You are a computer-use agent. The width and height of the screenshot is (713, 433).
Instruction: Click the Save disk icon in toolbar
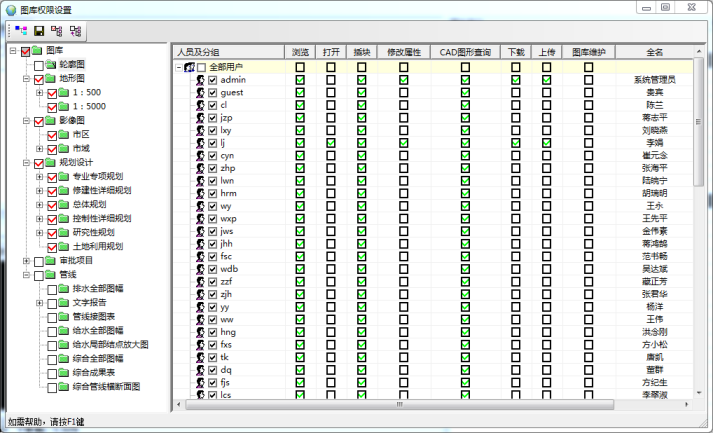click(38, 31)
